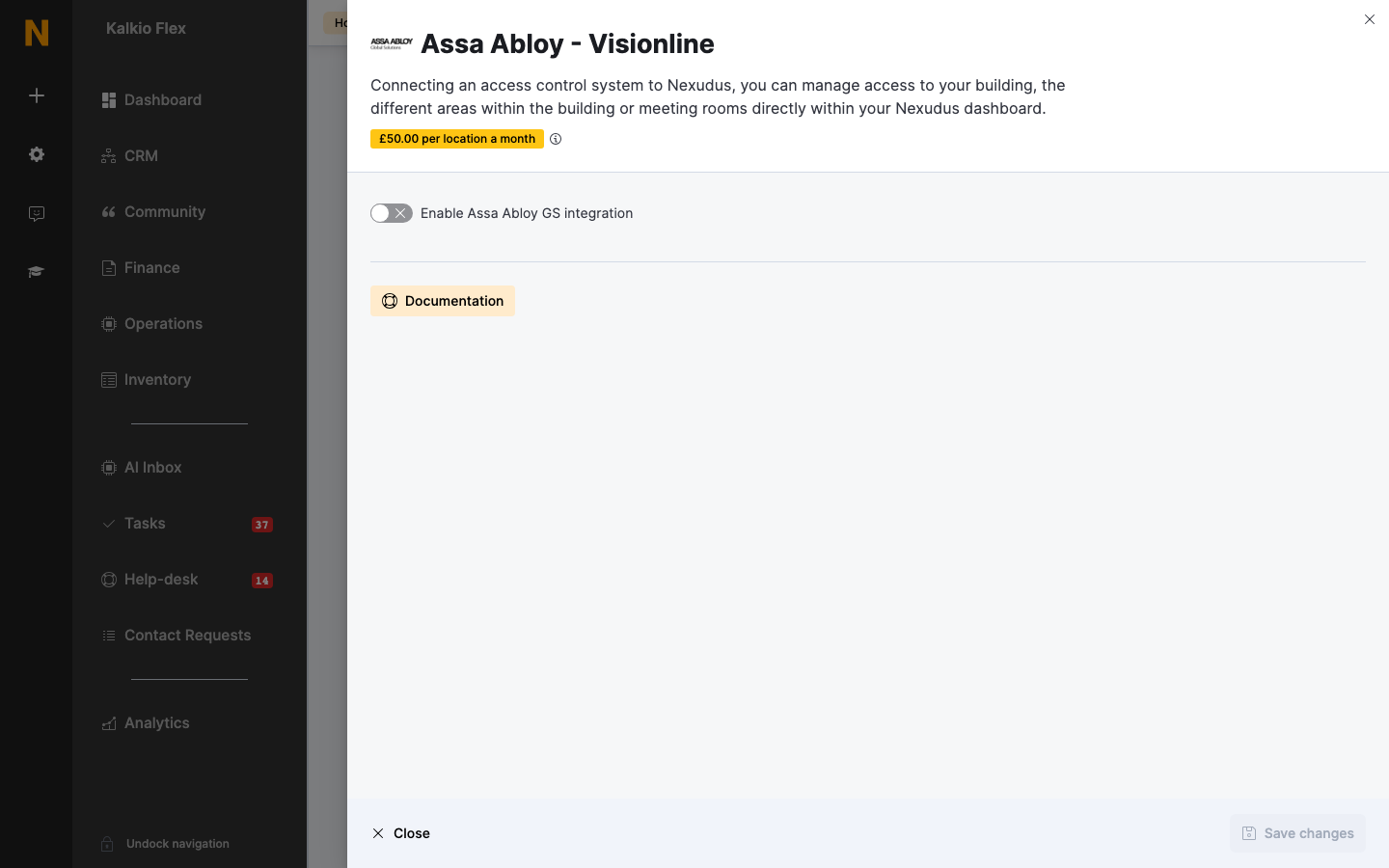
Task: Close the panel with the top-right X icon
Action: [x=1370, y=19]
